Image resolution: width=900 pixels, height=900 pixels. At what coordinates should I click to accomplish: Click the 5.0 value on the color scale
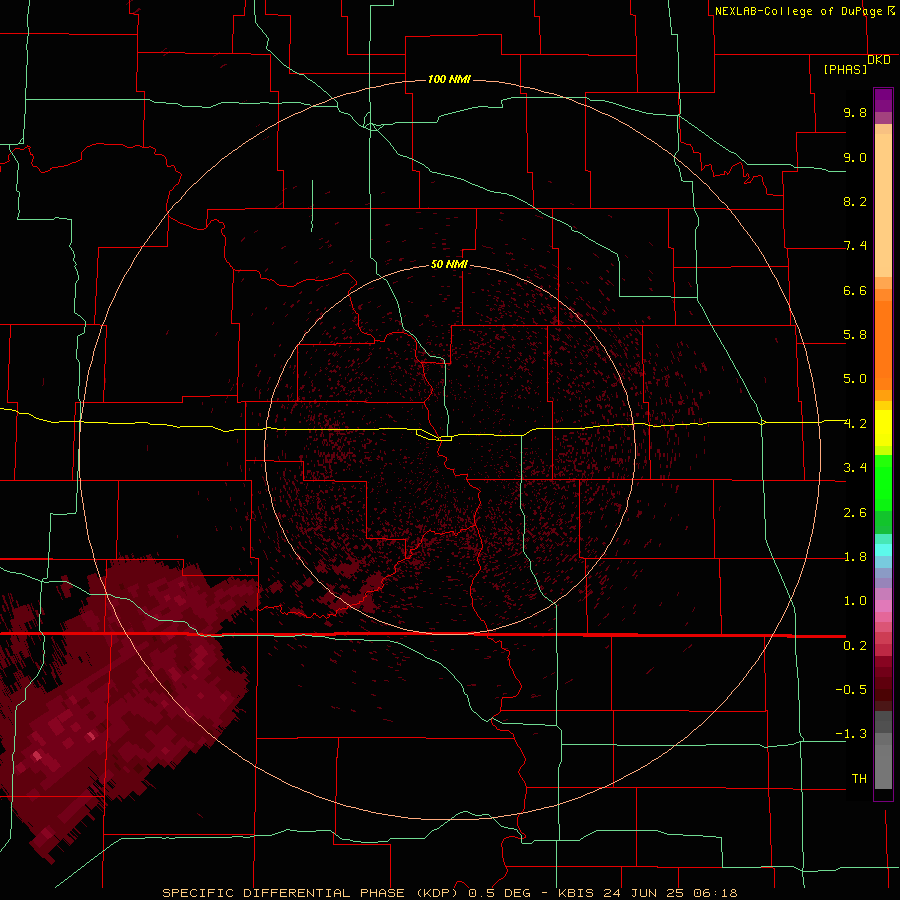point(855,379)
